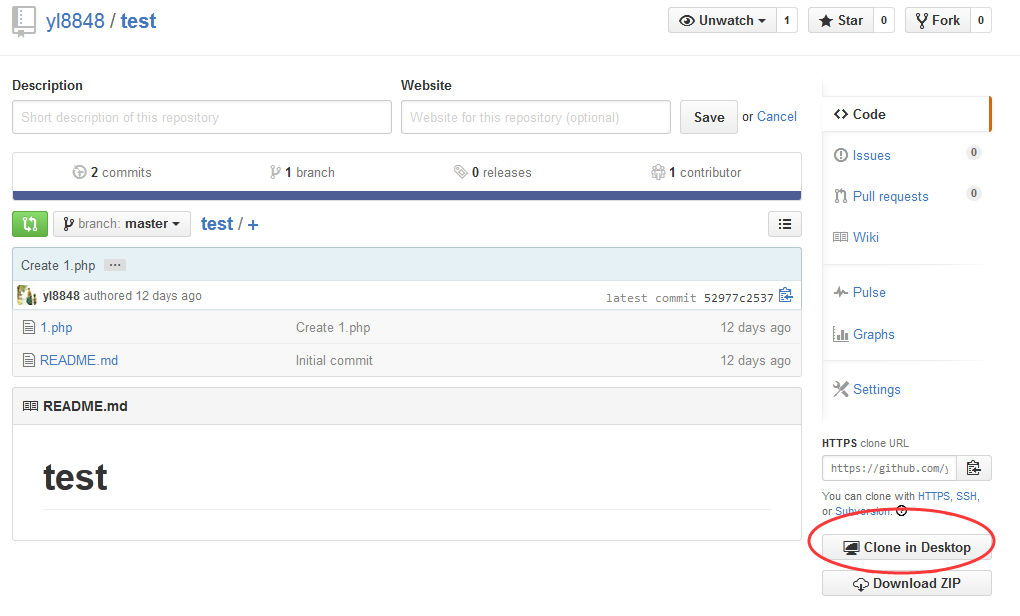
Task: Download the repository as ZIP
Action: pos(907,583)
